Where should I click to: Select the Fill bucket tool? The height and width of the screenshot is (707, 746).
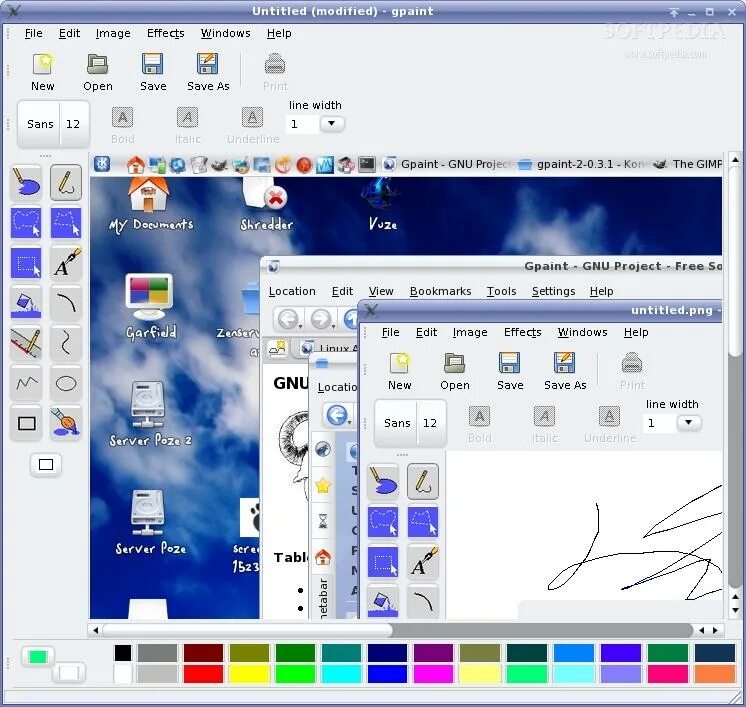click(26, 303)
